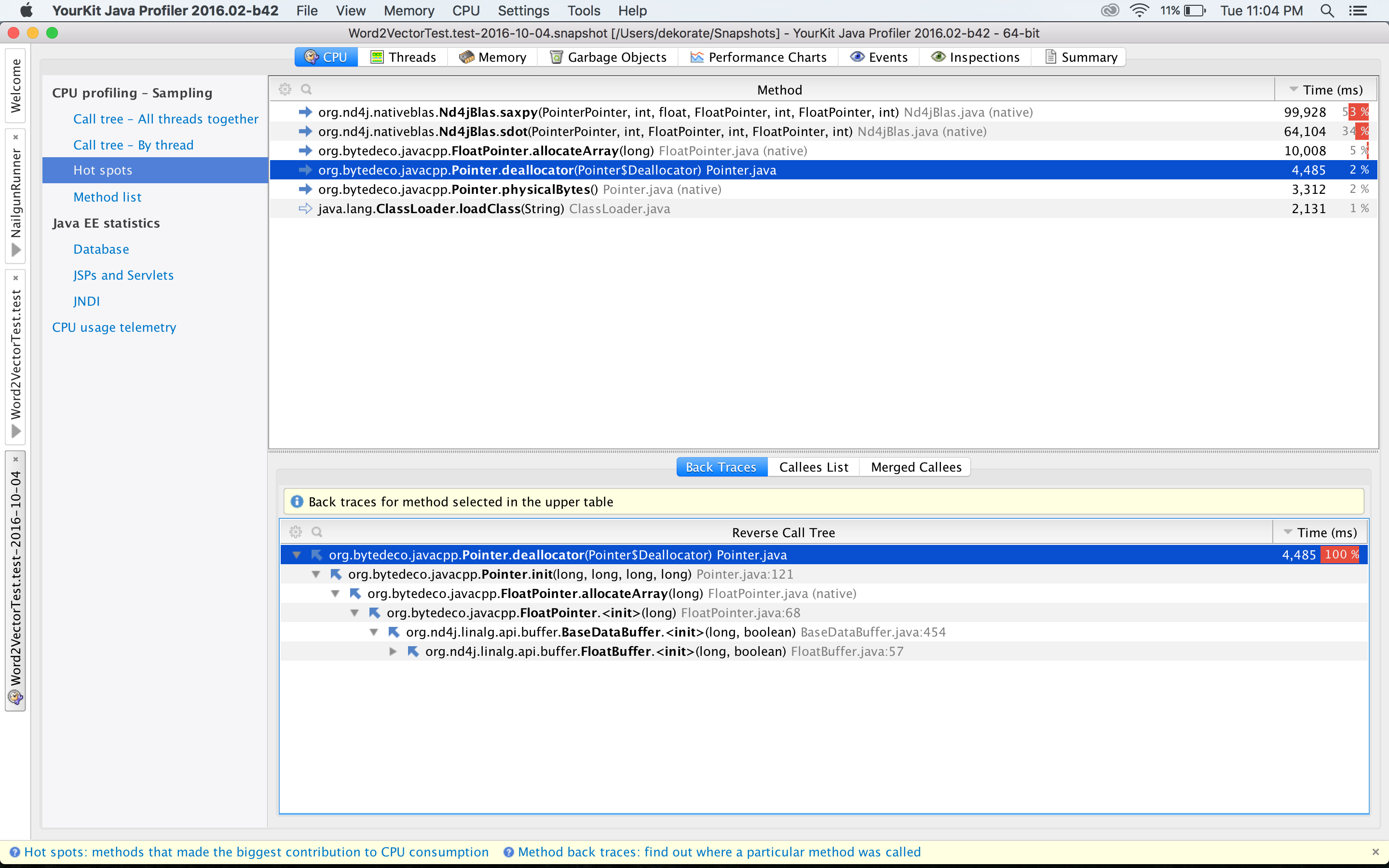Collapse the Pointer.init tree node
The height and width of the screenshot is (868, 1389).
click(316, 574)
